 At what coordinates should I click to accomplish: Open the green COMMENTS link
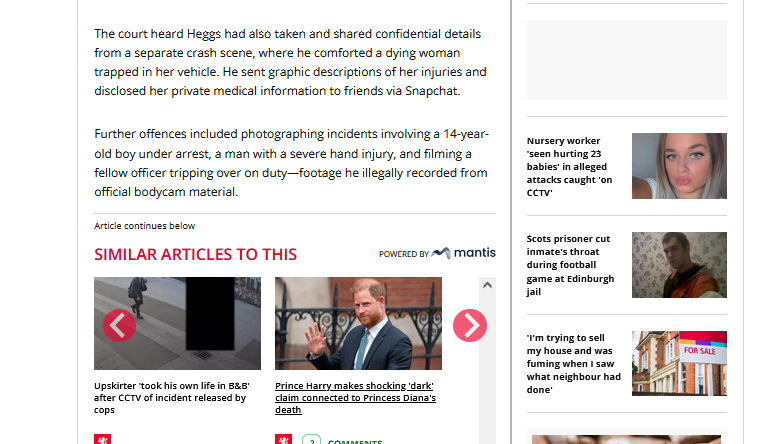point(355,442)
